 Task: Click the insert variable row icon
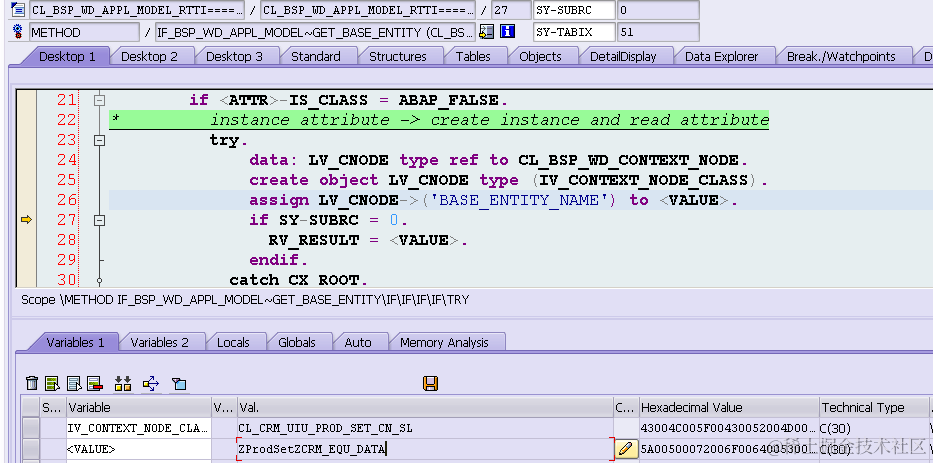pos(53,383)
